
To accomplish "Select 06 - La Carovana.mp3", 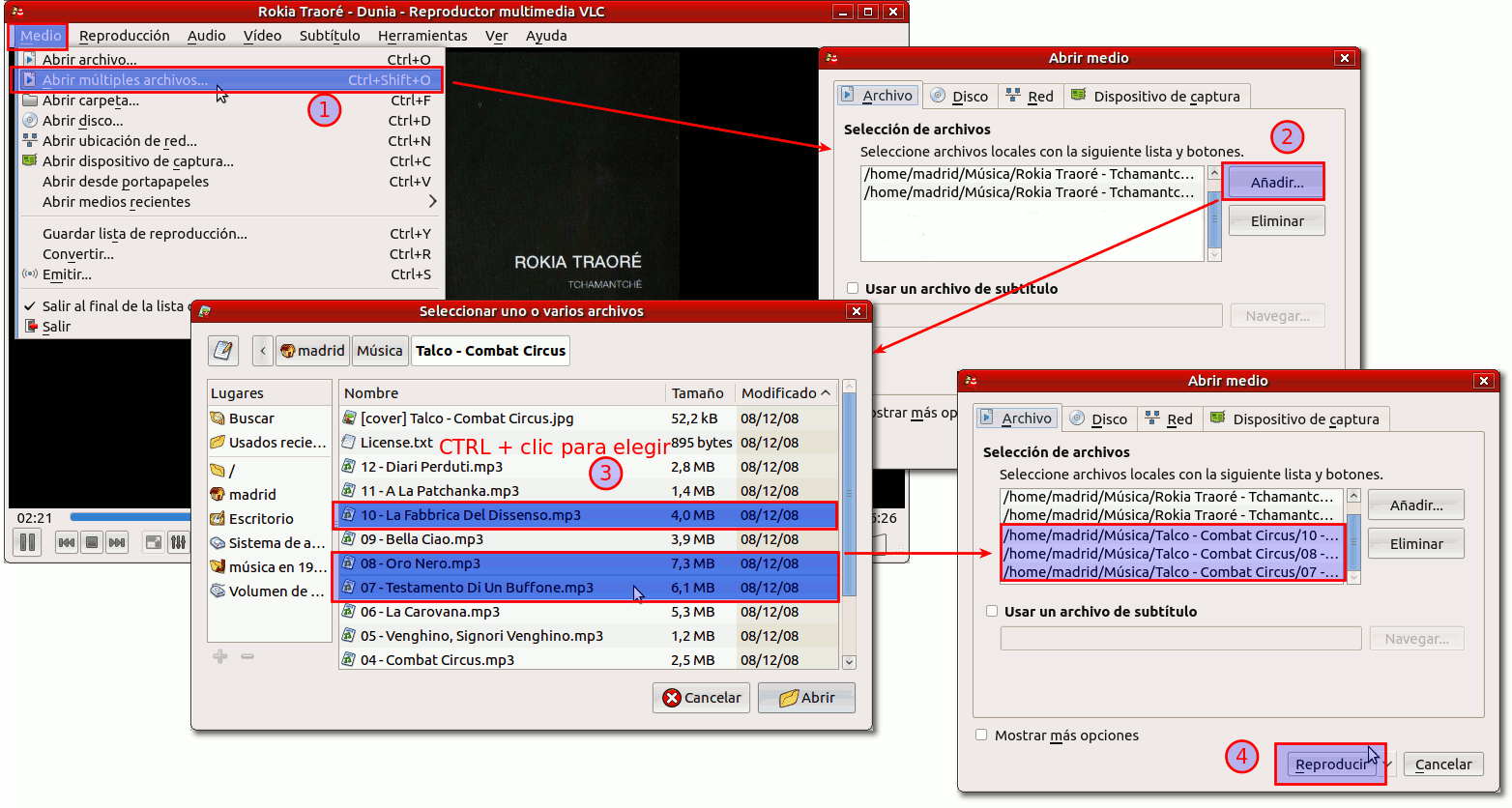I will (x=589, y=612).
